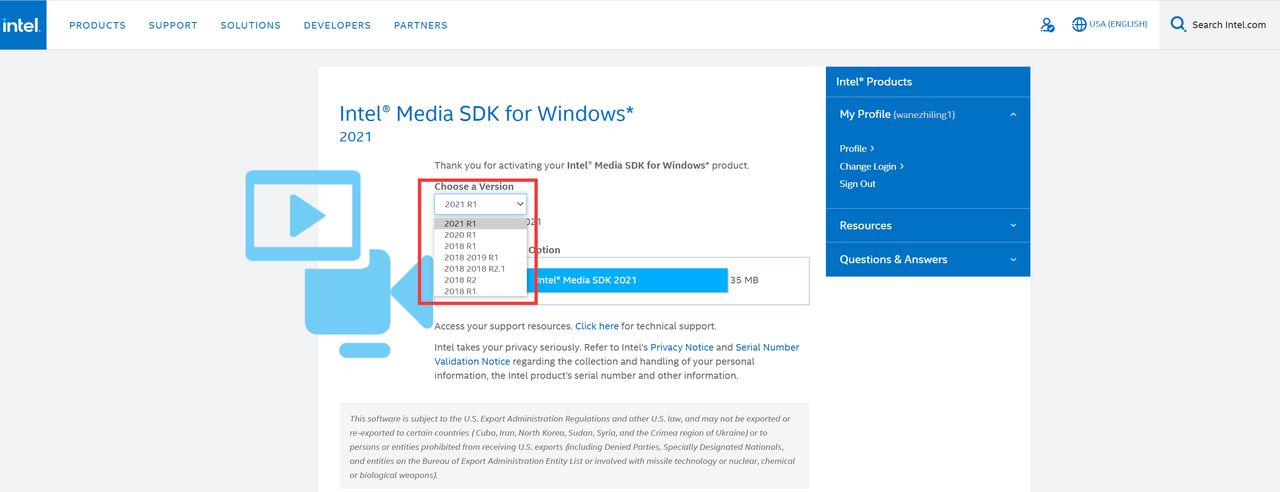This screenshot has width=1280, height=492.
Task: Click the Intel® Products sidebar header
Action: pos(928,82)
